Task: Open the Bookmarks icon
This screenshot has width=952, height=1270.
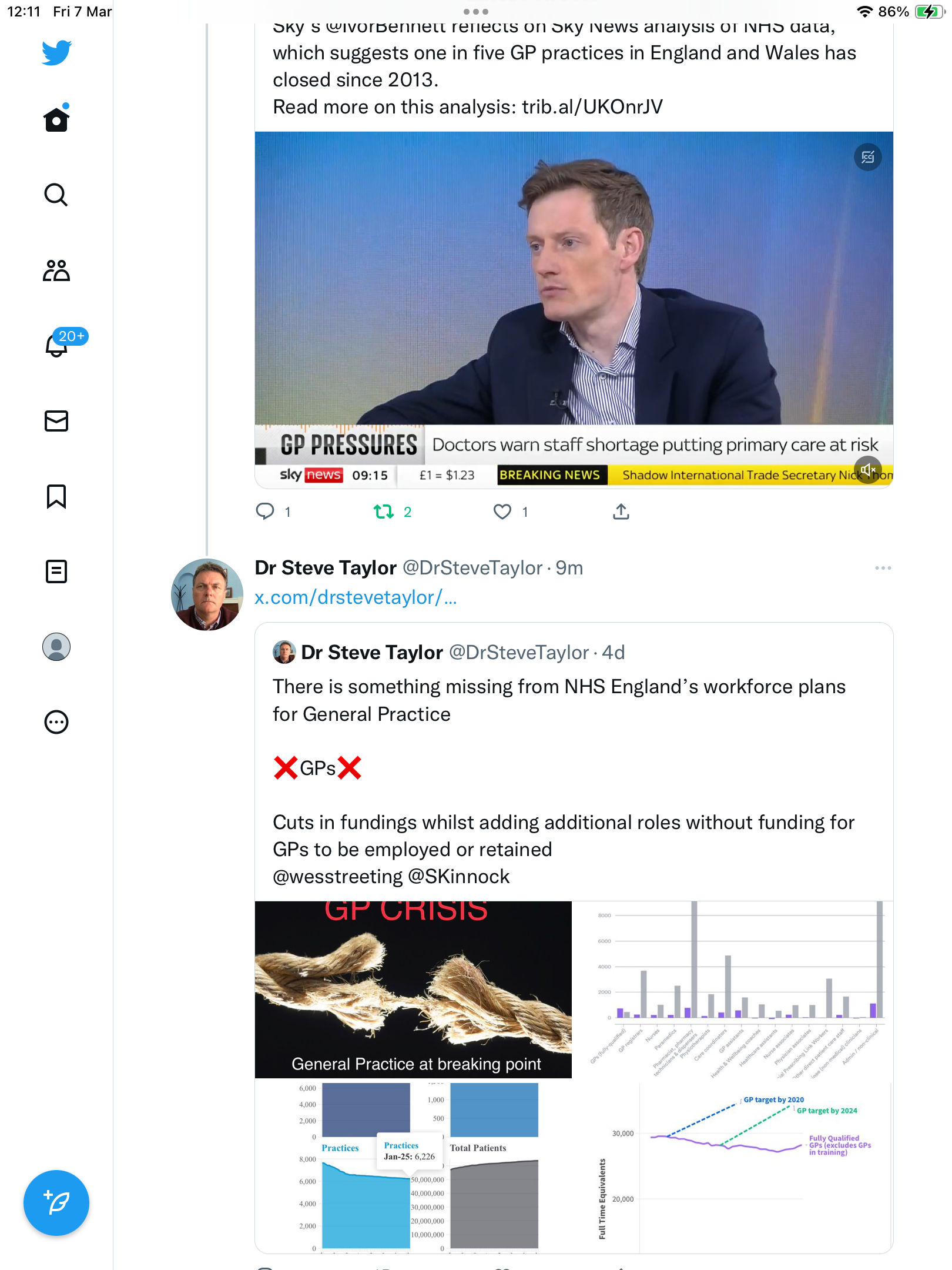Action: pyautogui.click(x=56, y=496)
